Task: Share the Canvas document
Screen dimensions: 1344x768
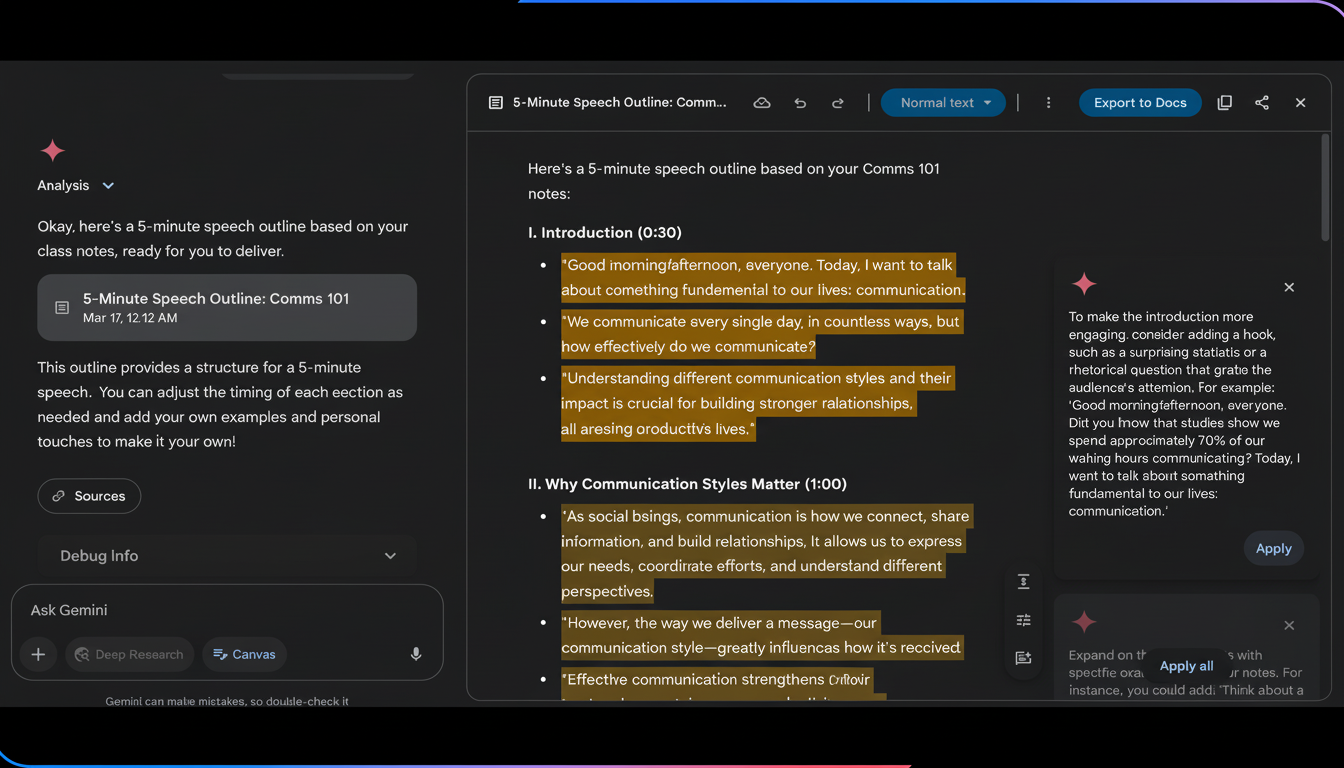Action: (1261, 102)
